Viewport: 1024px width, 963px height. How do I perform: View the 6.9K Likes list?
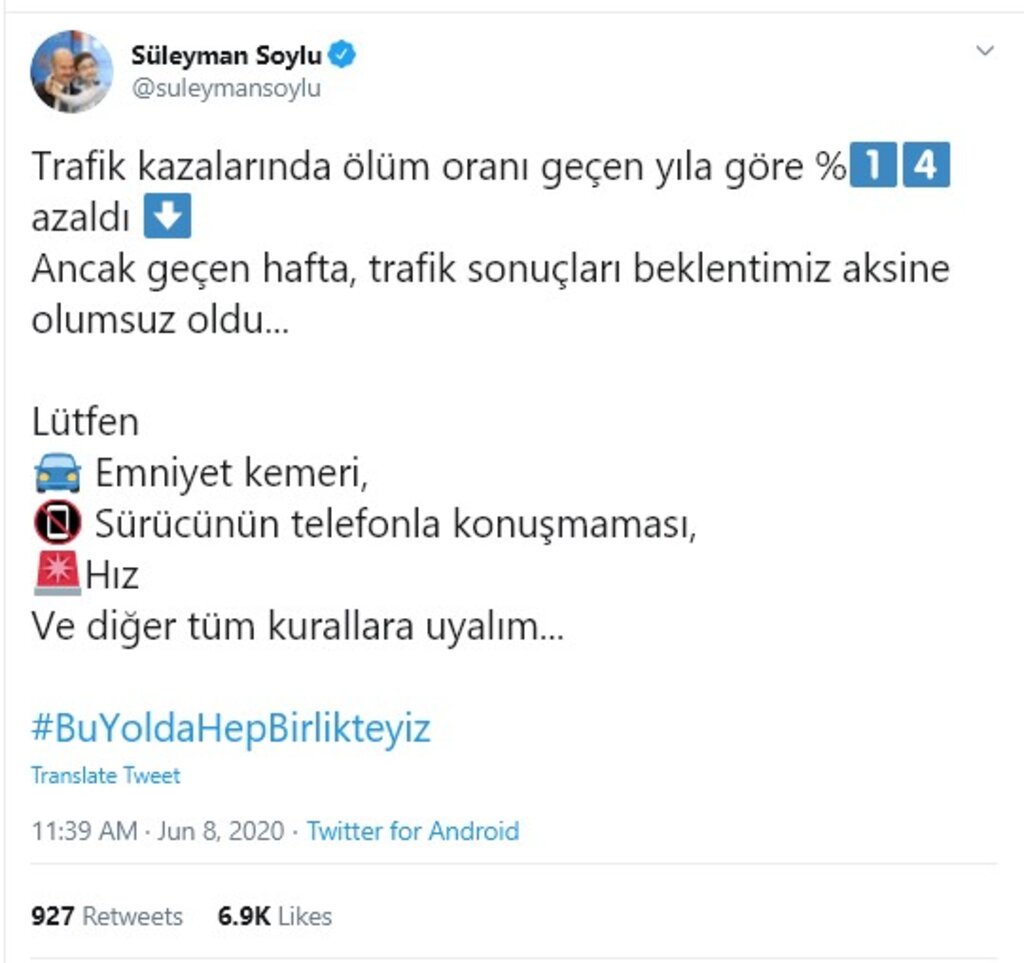coord(275,916)
